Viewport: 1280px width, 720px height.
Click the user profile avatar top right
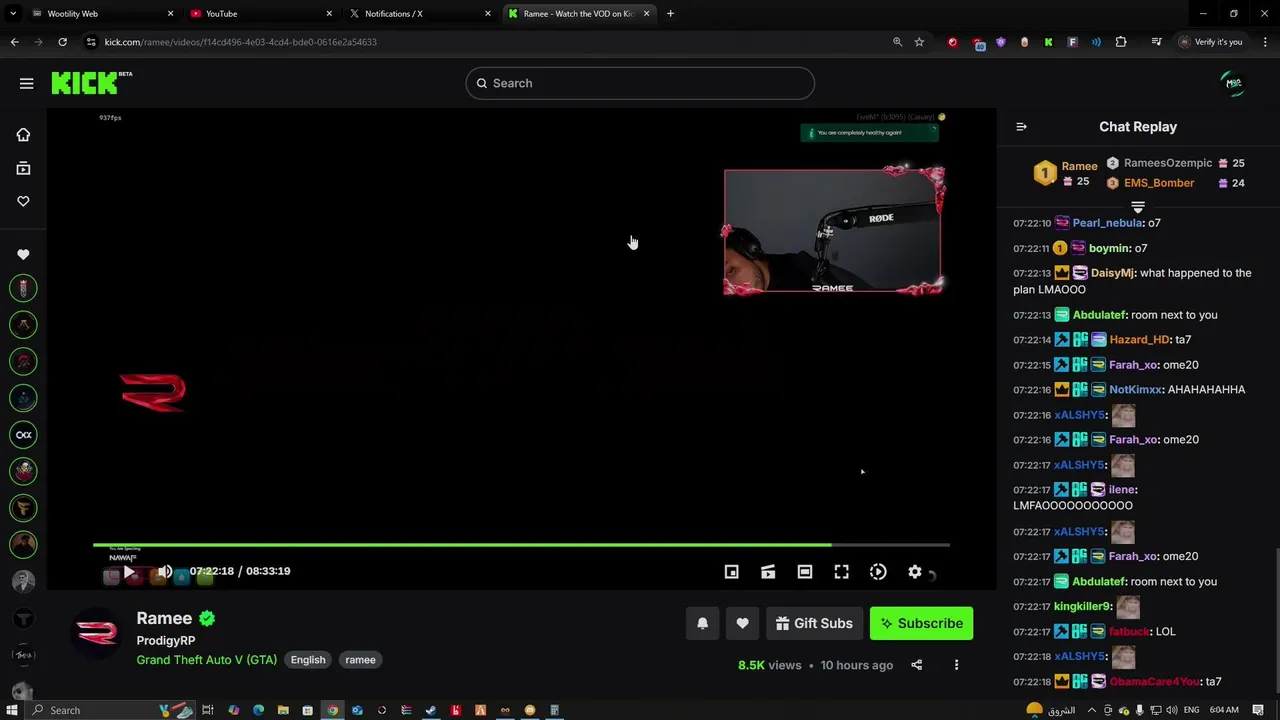(1234, 83)
